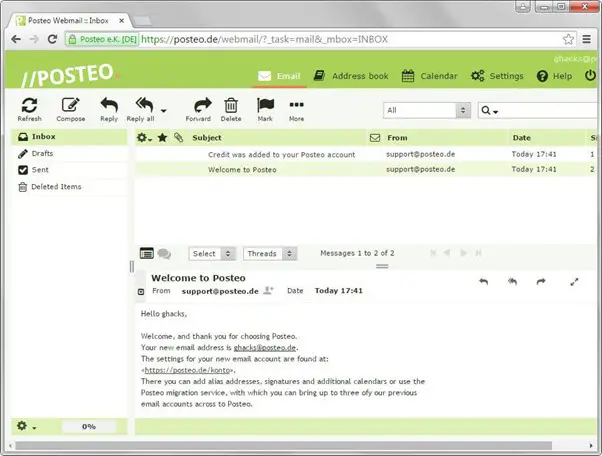Forward the selected message
The height and width of the screenshot is (456, 602).
198,110
